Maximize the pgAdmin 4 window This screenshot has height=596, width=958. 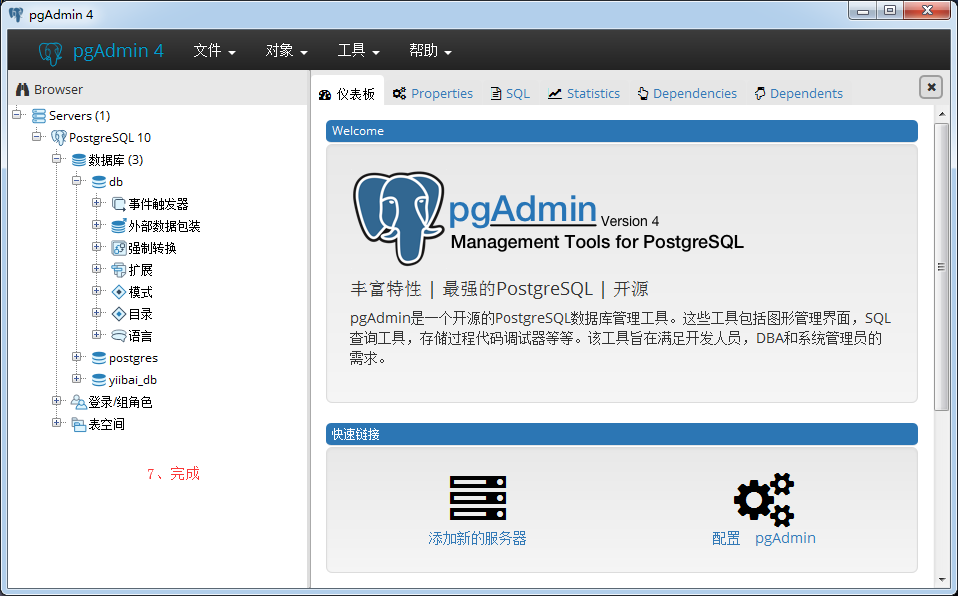(x=890, y=10)
